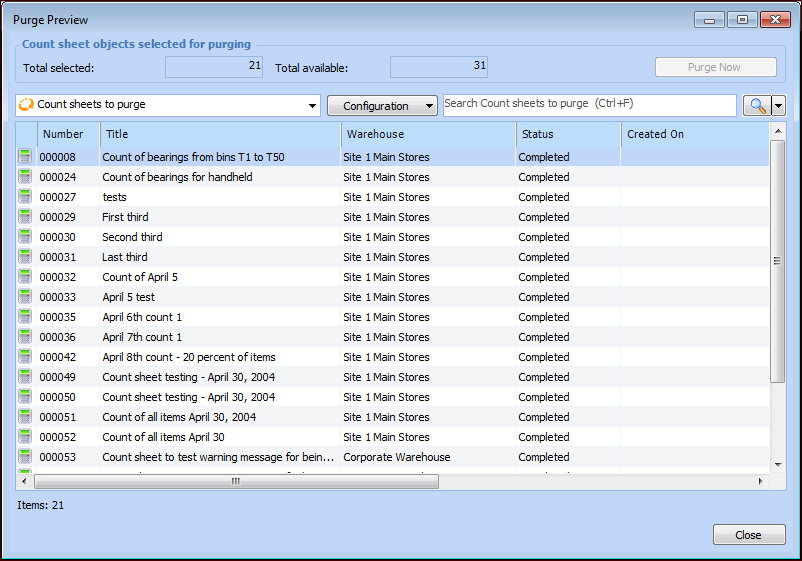The image size is (802, 561).
Task: Sort by the Title column header
Action: [220, 134]
